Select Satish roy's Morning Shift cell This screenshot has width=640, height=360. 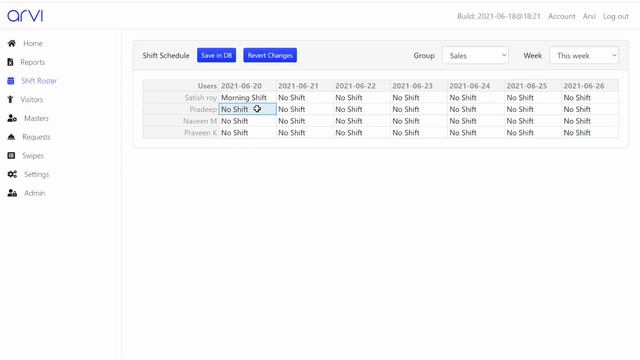pos(247,98)
